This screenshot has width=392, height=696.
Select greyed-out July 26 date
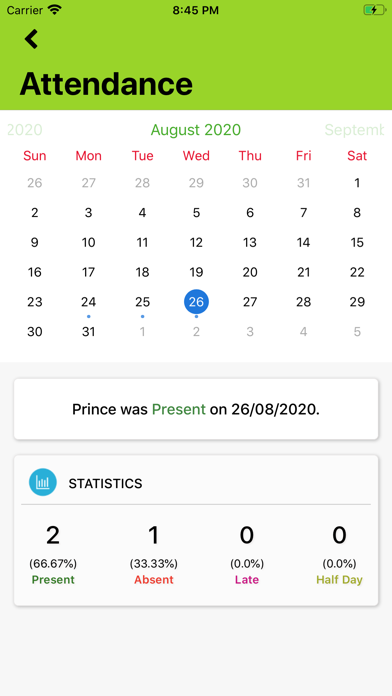tap(35, 183)
